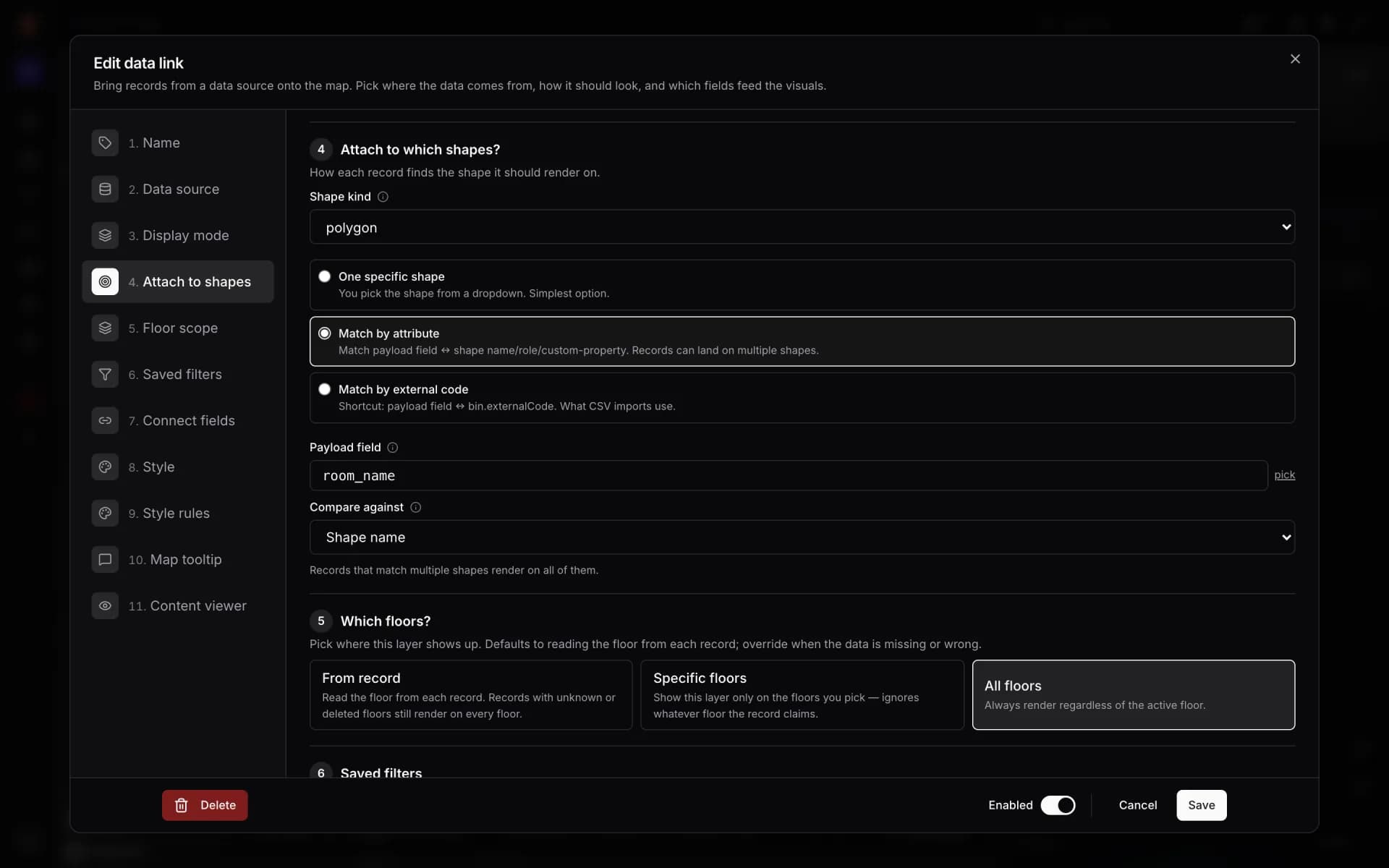The image size is (1389, 868).
Task: Click the tag icon beside Name step
Action: (105, 142)
